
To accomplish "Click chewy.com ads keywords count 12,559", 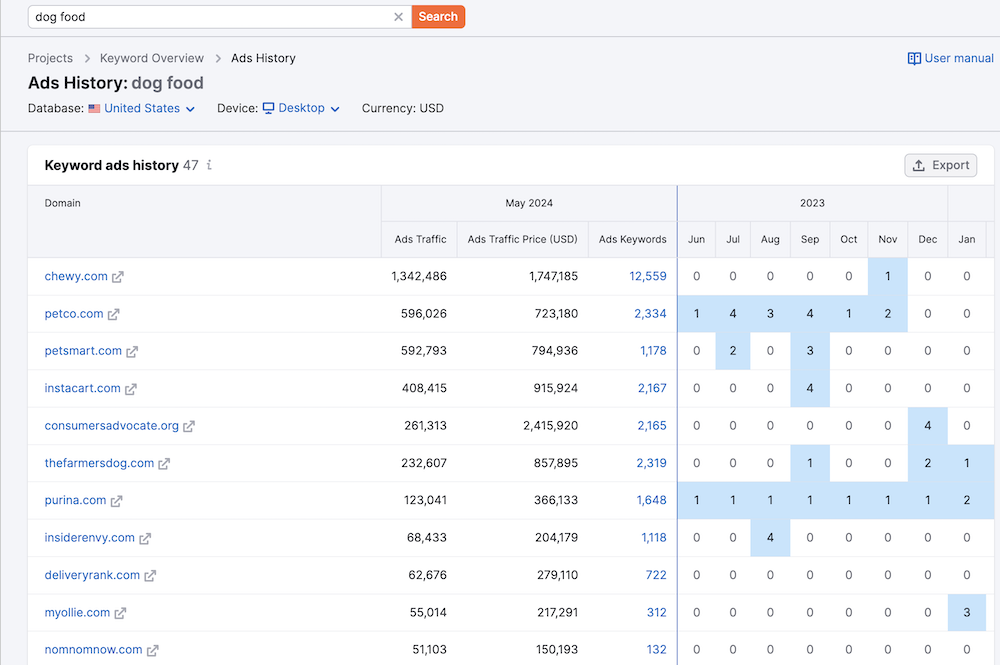I will [x=647, y=277].
